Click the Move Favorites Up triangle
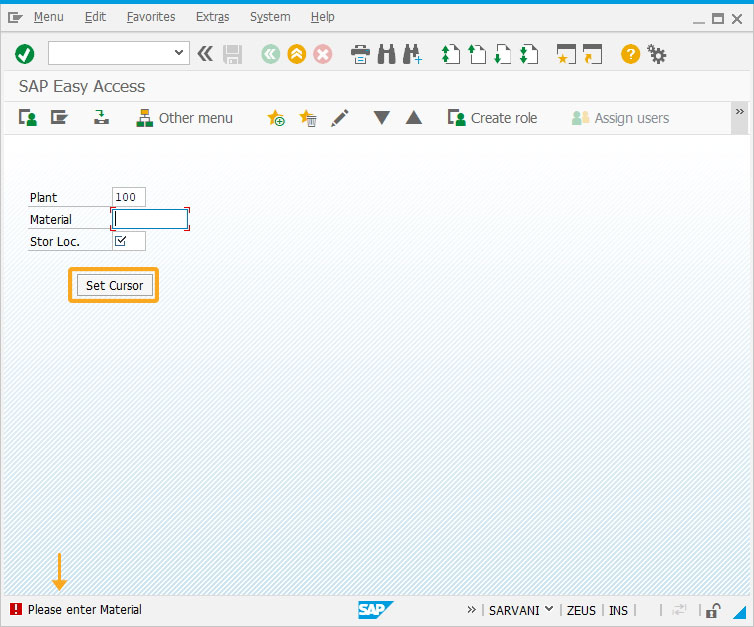Viewport: 754px width, 627px height. coord(414,118)
